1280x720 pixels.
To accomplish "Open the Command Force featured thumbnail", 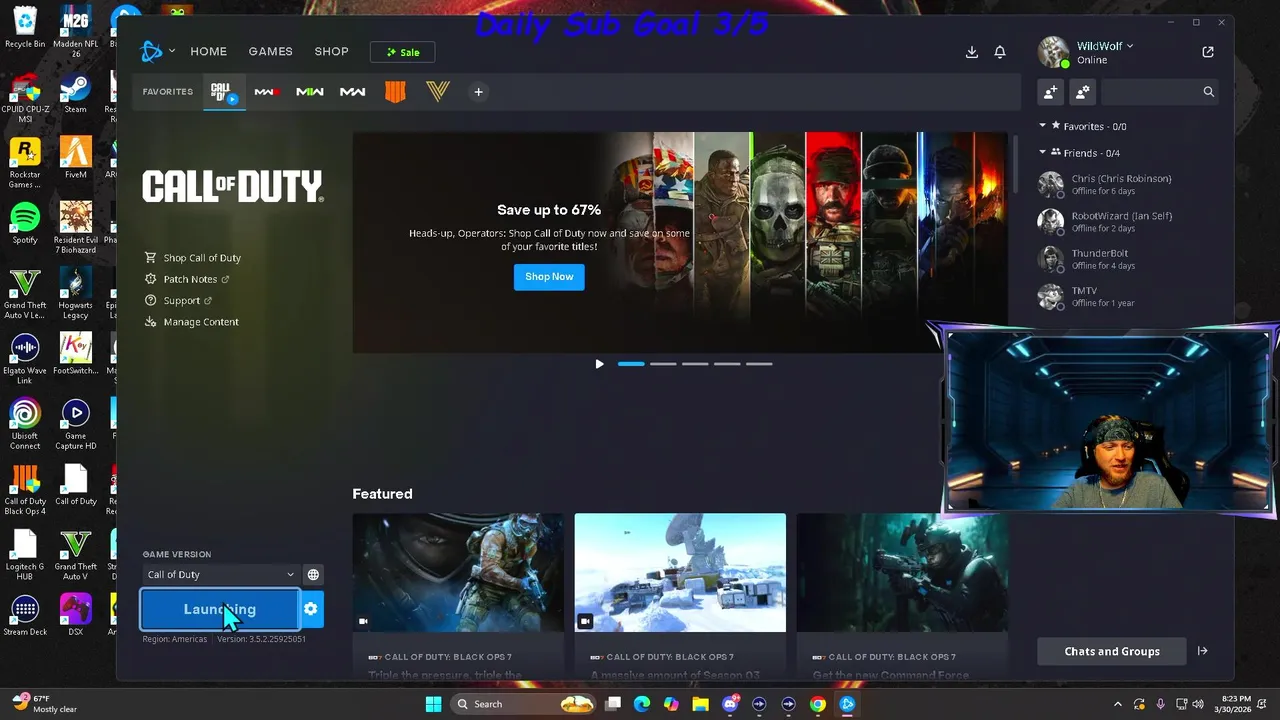I will click(x=902, y=573).
